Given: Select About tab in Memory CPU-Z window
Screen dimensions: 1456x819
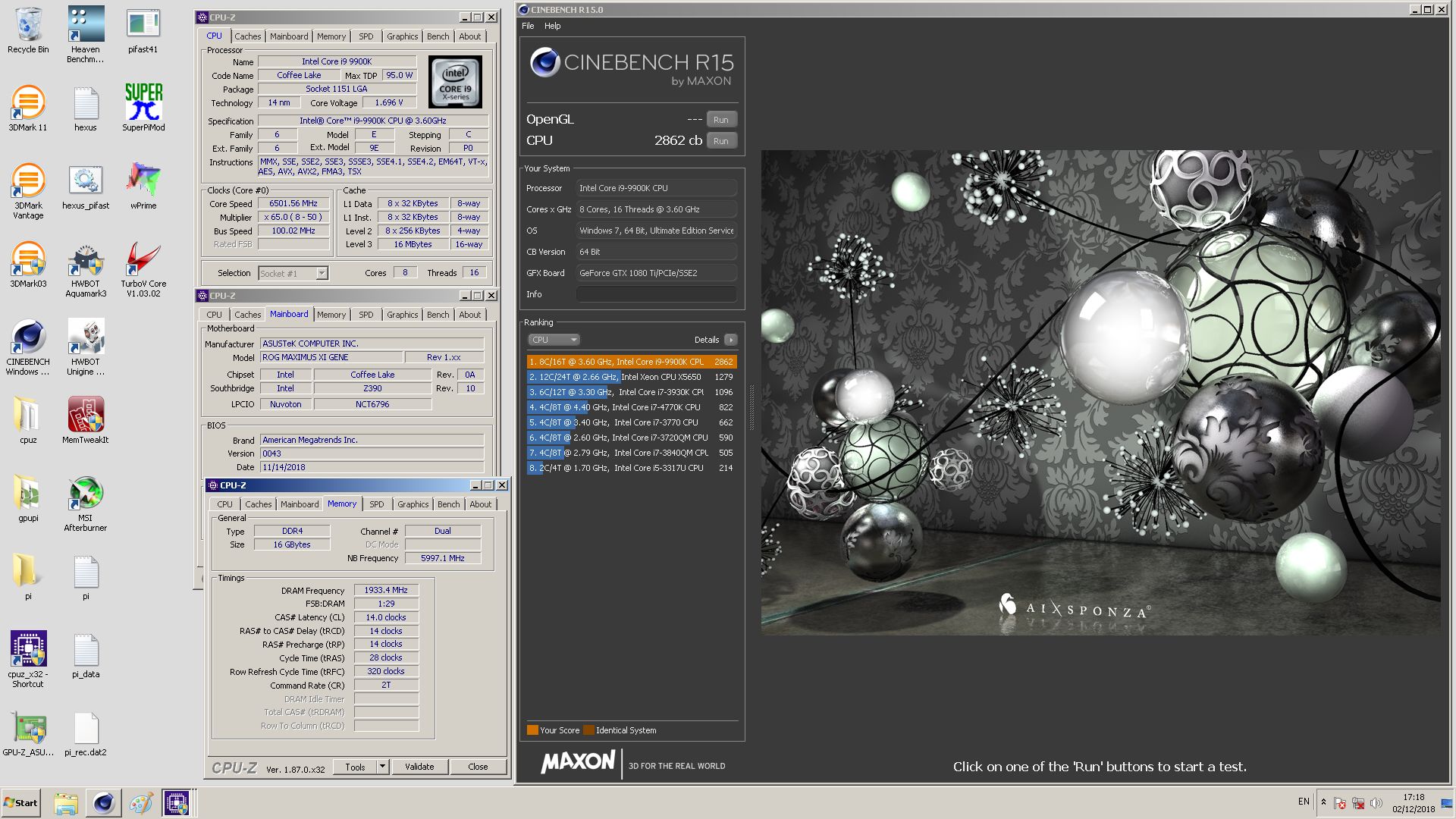Looking at the screenshot, I should 480,504.
